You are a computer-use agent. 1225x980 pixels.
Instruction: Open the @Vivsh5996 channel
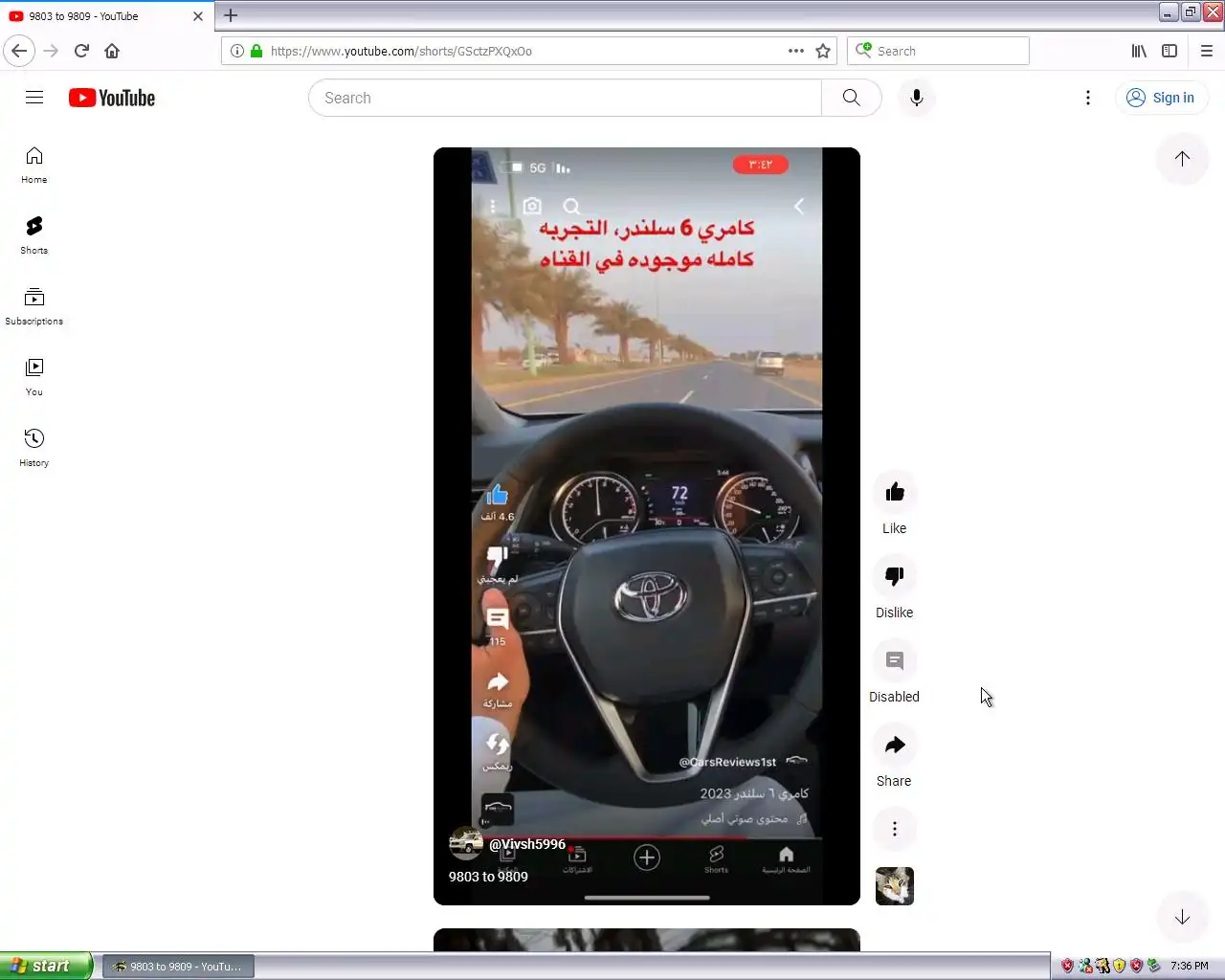527,844
